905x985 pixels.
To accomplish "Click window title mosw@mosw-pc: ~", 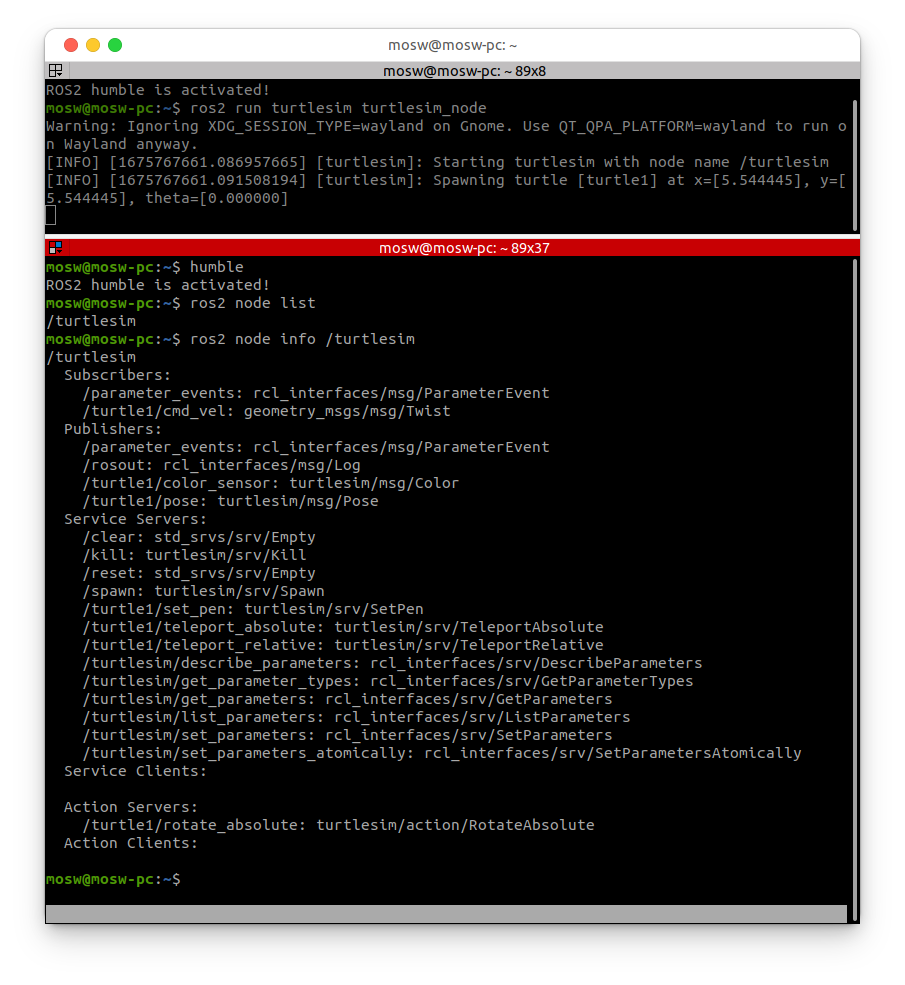I will [x=452, y=45].
